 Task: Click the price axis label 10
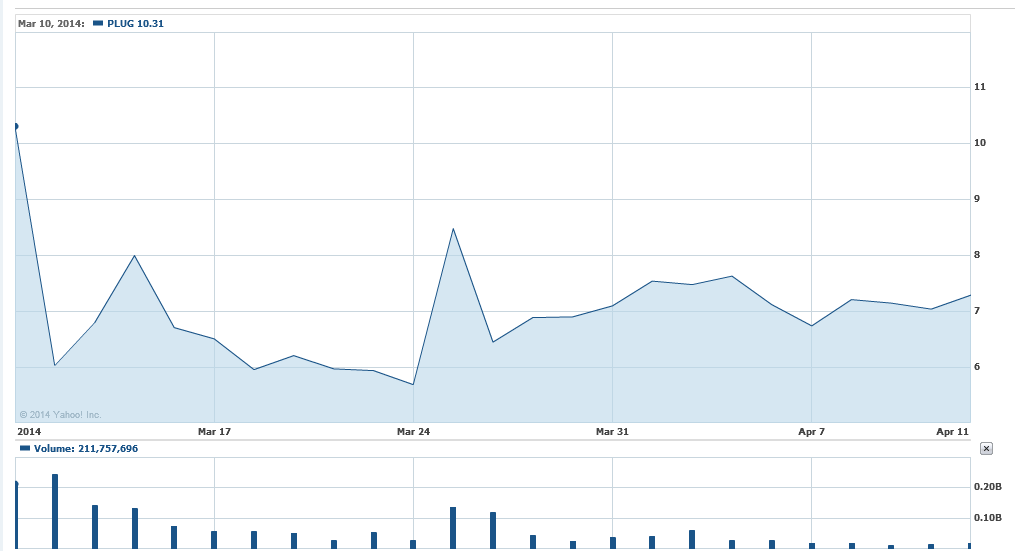(980, 143)
